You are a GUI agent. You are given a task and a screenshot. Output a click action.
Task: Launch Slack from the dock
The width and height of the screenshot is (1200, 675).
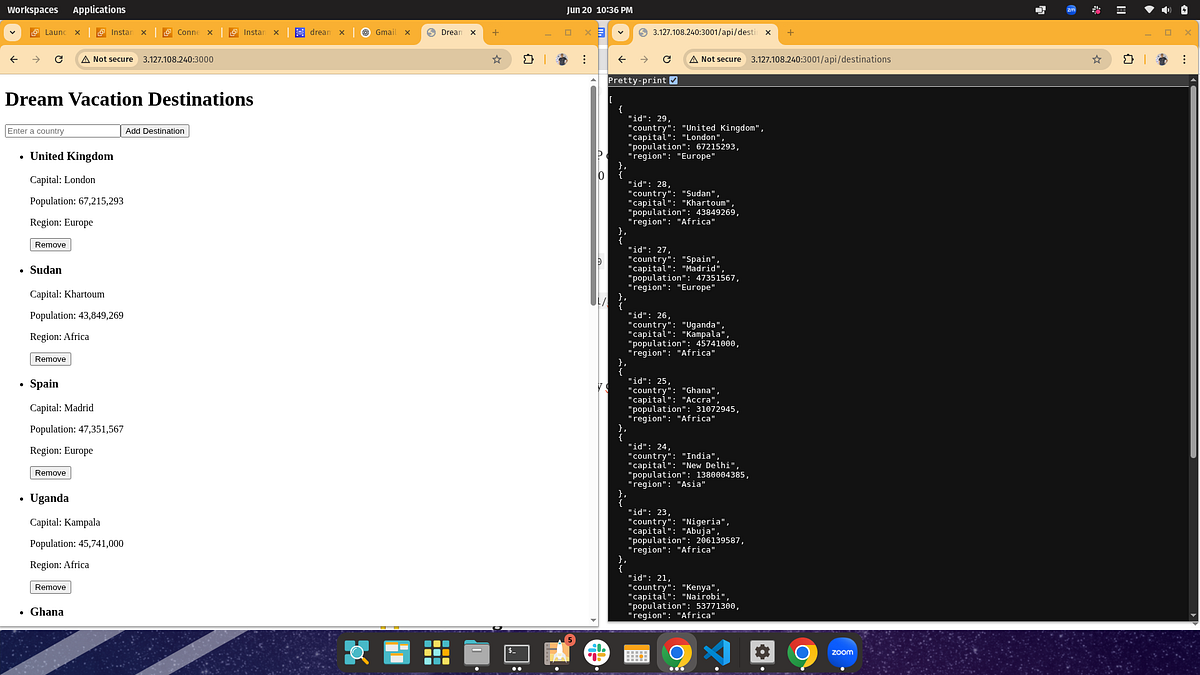596,653
